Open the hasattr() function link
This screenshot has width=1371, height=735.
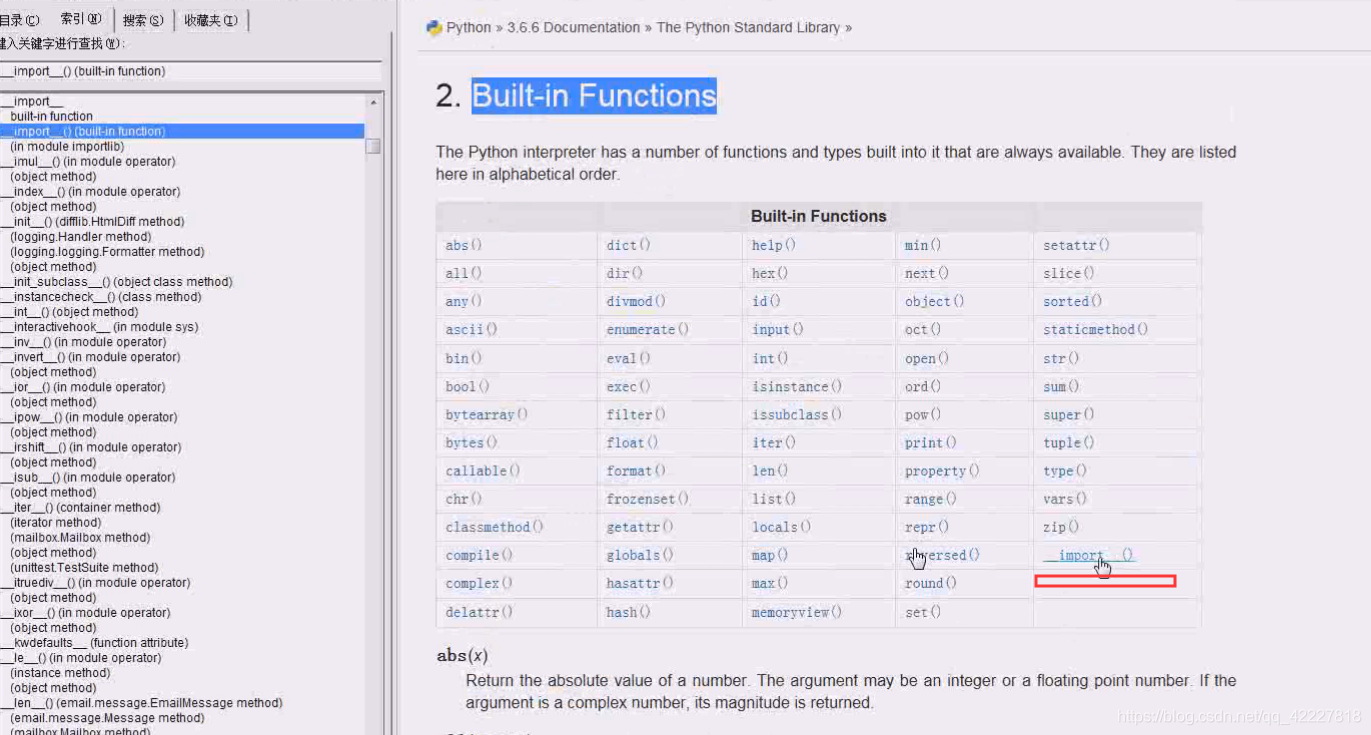pyautogui.click(x=640, y=583)
